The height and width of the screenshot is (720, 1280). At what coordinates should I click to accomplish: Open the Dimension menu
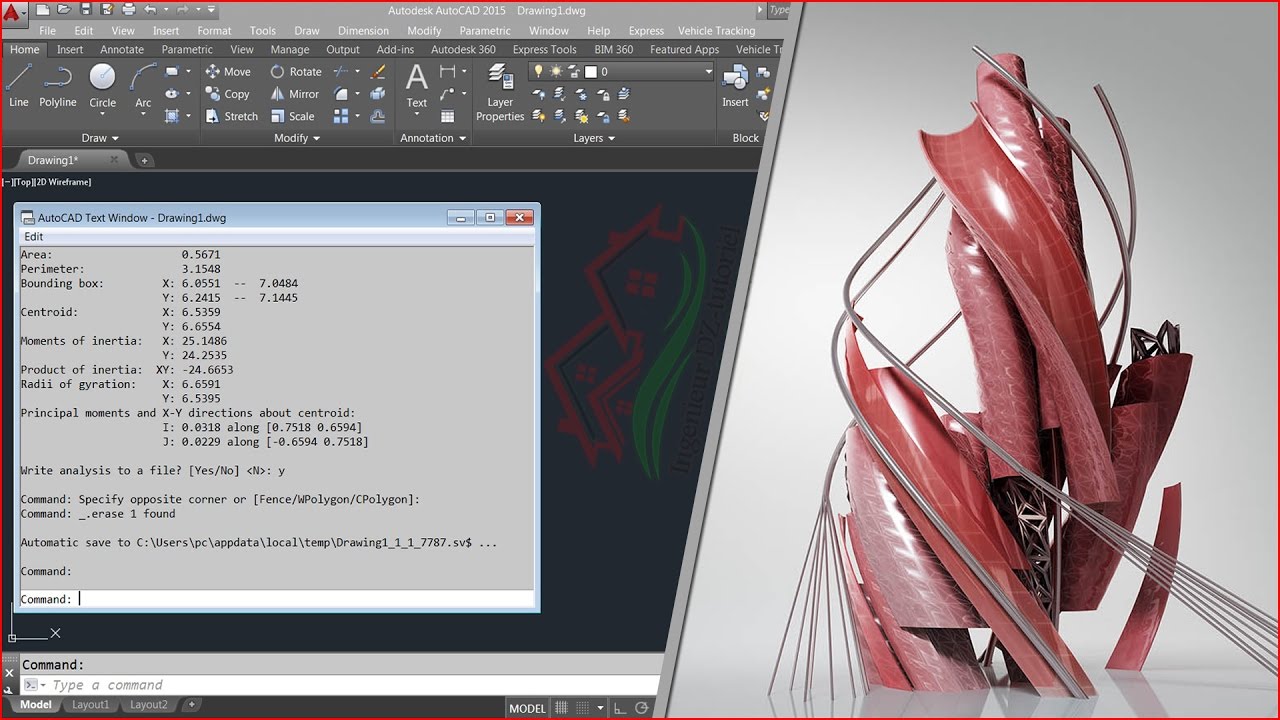click(x=364, y=31)
